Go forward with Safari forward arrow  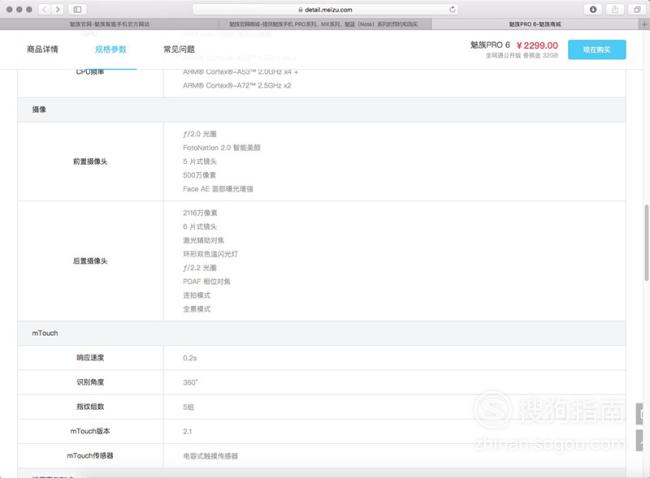[58, 10]
